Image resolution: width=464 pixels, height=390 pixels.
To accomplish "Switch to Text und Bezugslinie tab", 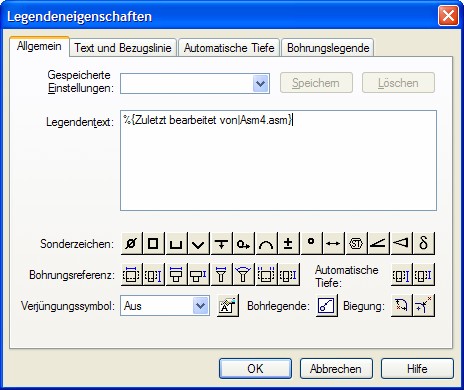I will [x=123, y=48].
